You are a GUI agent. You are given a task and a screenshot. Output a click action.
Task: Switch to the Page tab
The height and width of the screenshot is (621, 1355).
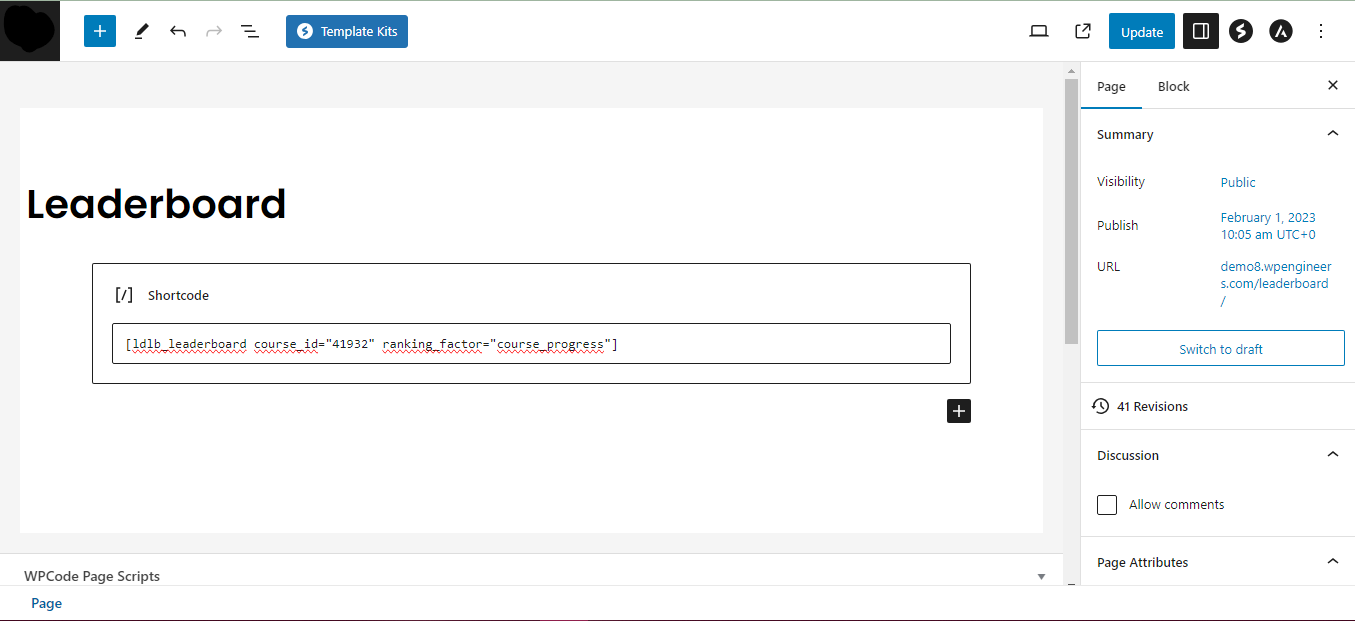pos(1111,86)
